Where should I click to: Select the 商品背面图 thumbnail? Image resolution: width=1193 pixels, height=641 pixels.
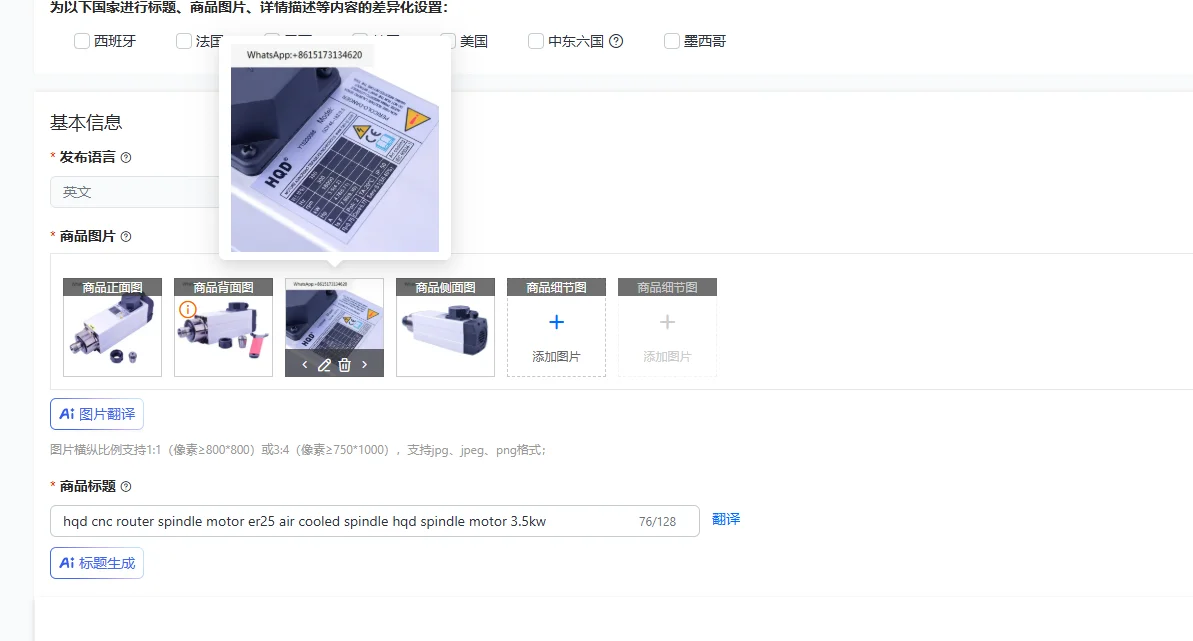pyautogui.click(x=223, y=327)
